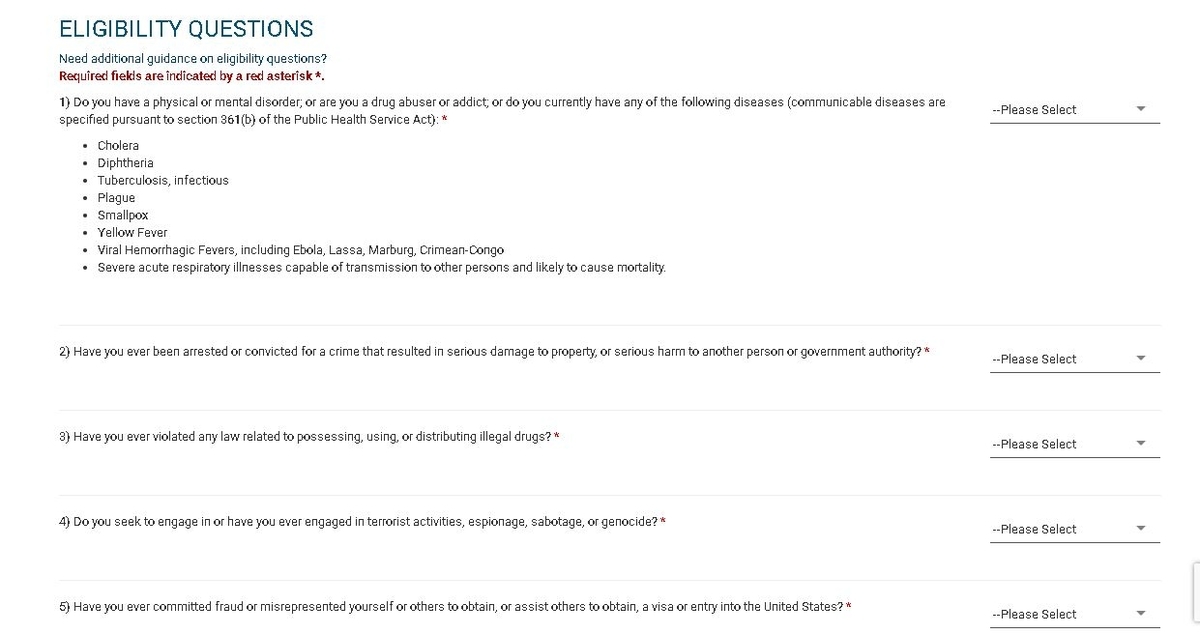Click the arrow icon for fraud or misrepresentation question

1141,614
